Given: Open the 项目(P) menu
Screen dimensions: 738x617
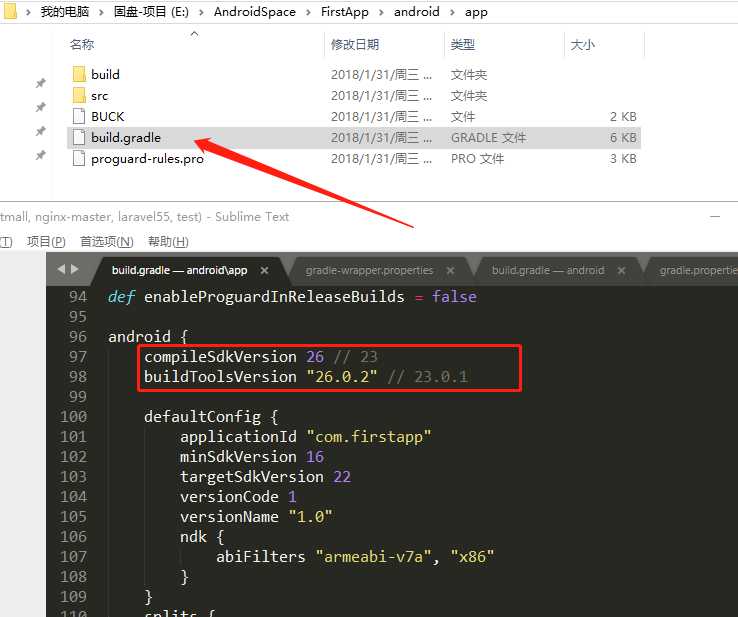Looking at the screenshot, I should click(x=46, y=242).
